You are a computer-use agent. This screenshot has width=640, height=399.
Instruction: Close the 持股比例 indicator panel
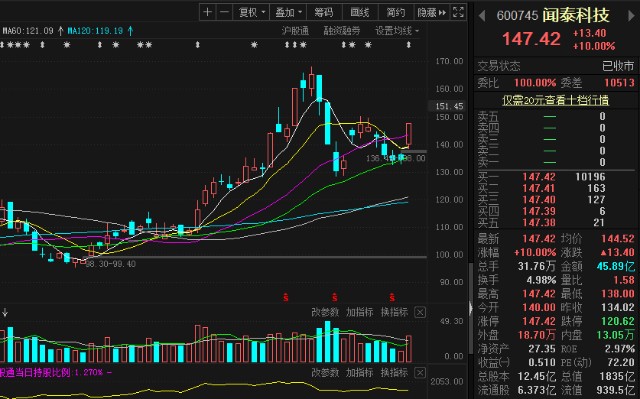point(420,372)
